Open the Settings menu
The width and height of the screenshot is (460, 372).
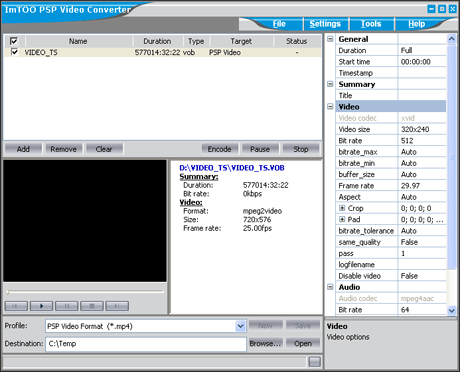pos(325,24)
